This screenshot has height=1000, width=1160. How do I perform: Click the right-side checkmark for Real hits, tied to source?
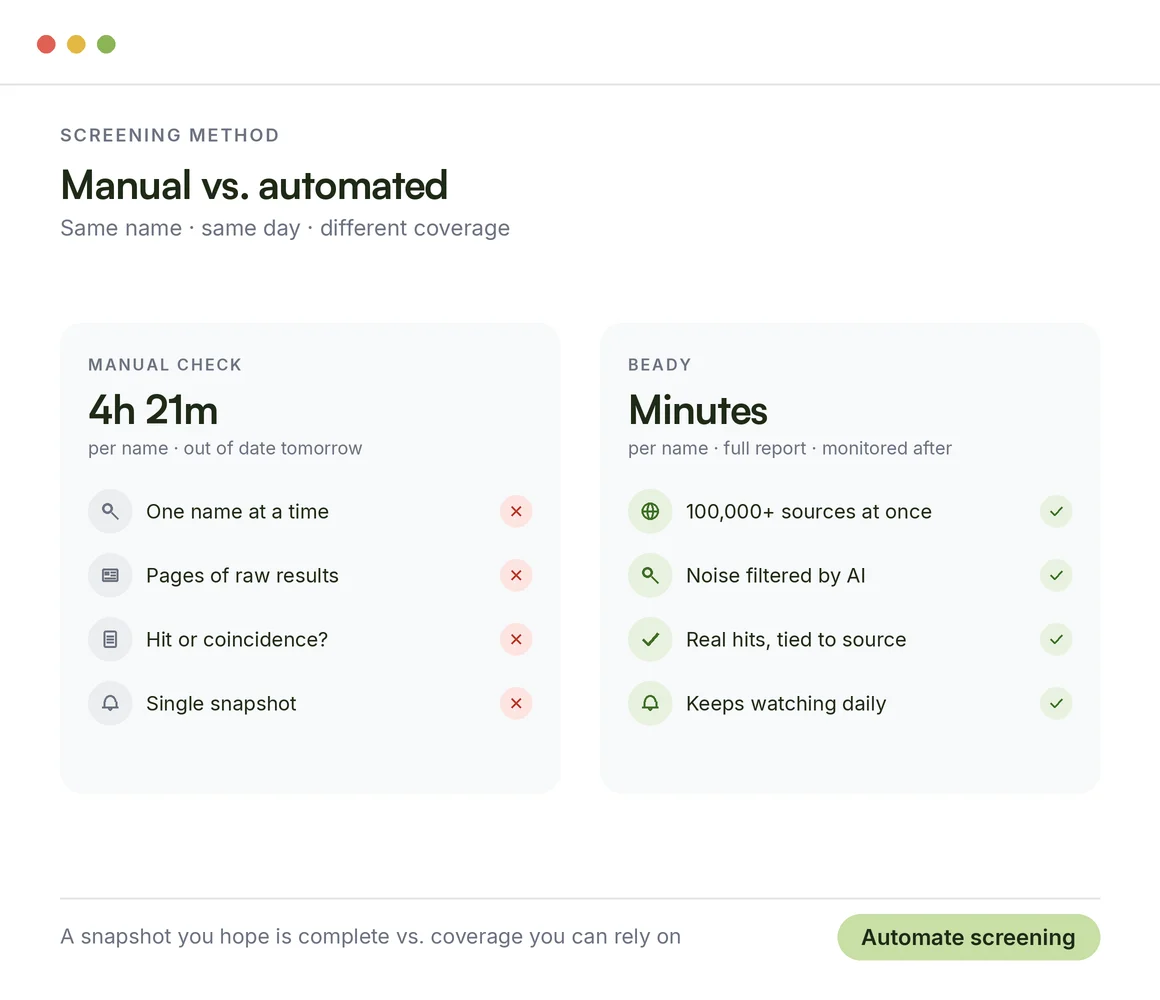pyautogui.click(x=1056, y=639)
